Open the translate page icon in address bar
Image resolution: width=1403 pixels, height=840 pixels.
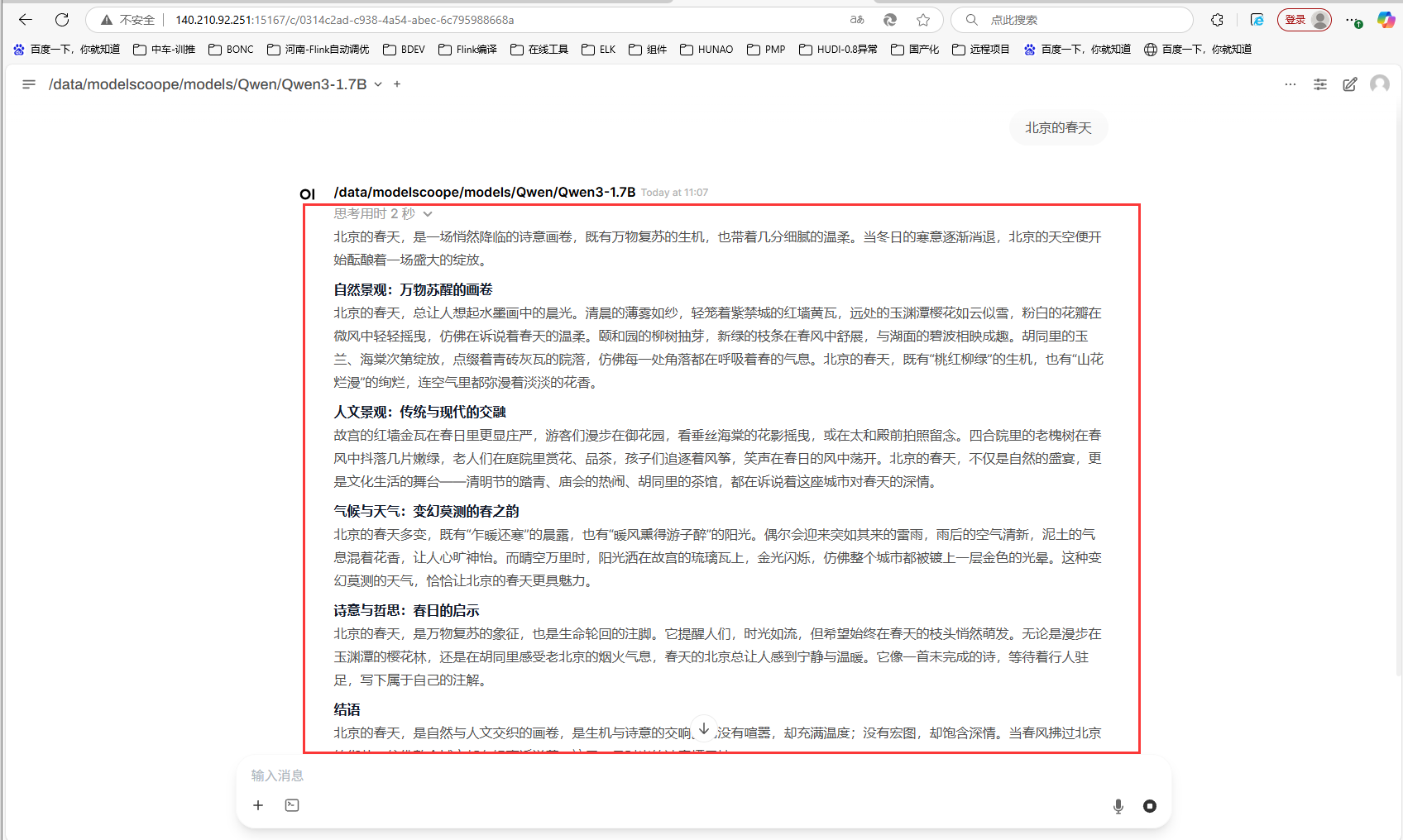click(x=857, y=20)
